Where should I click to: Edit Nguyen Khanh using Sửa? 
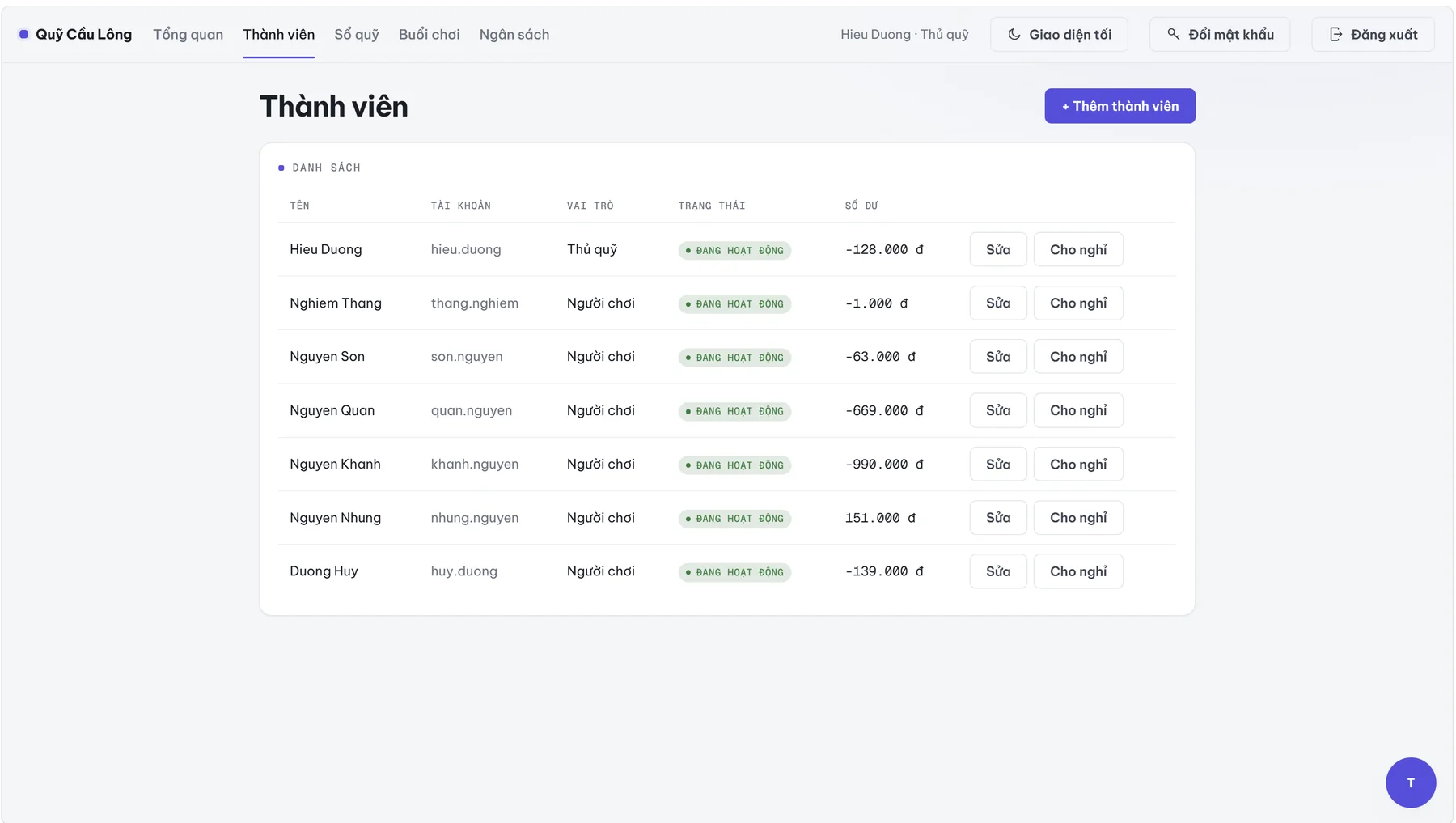[x=998, y=464]
